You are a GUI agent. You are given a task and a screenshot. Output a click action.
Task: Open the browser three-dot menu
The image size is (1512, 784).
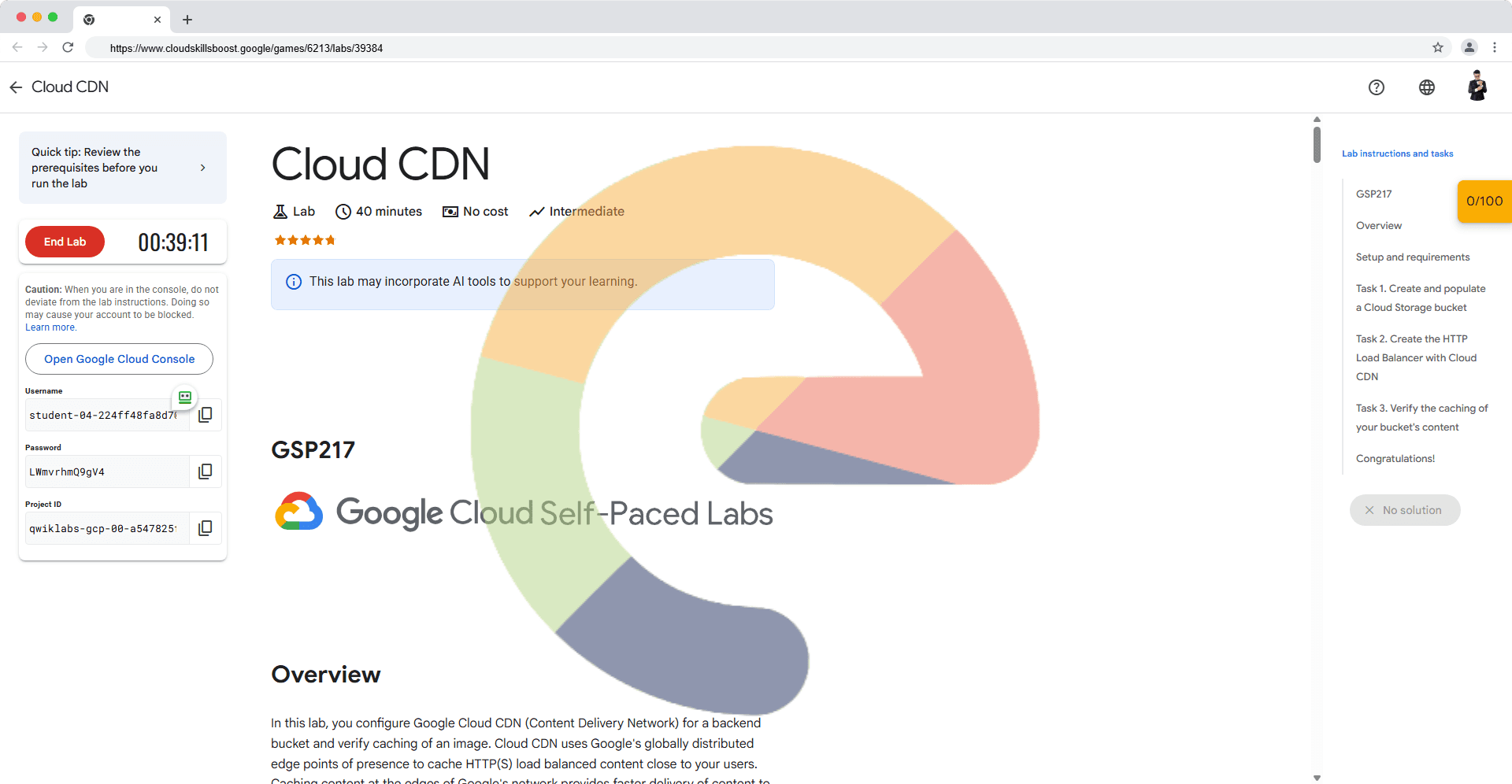(1494, 48)
